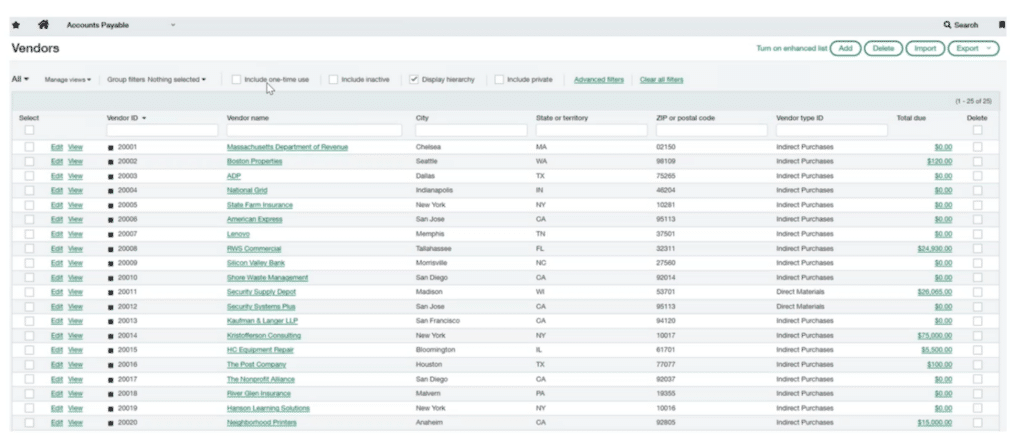Tick the Include inactive checkbox
The image size is (1024, 439).
(x=333, y=79)
